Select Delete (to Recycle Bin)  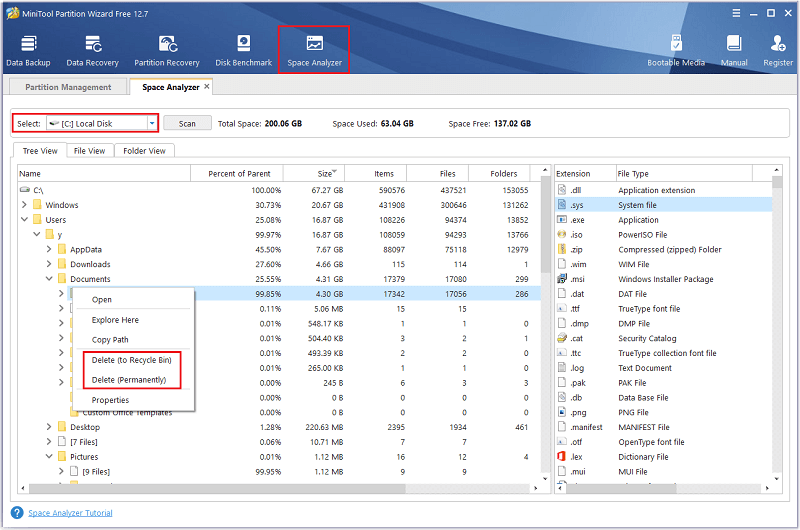132,360
